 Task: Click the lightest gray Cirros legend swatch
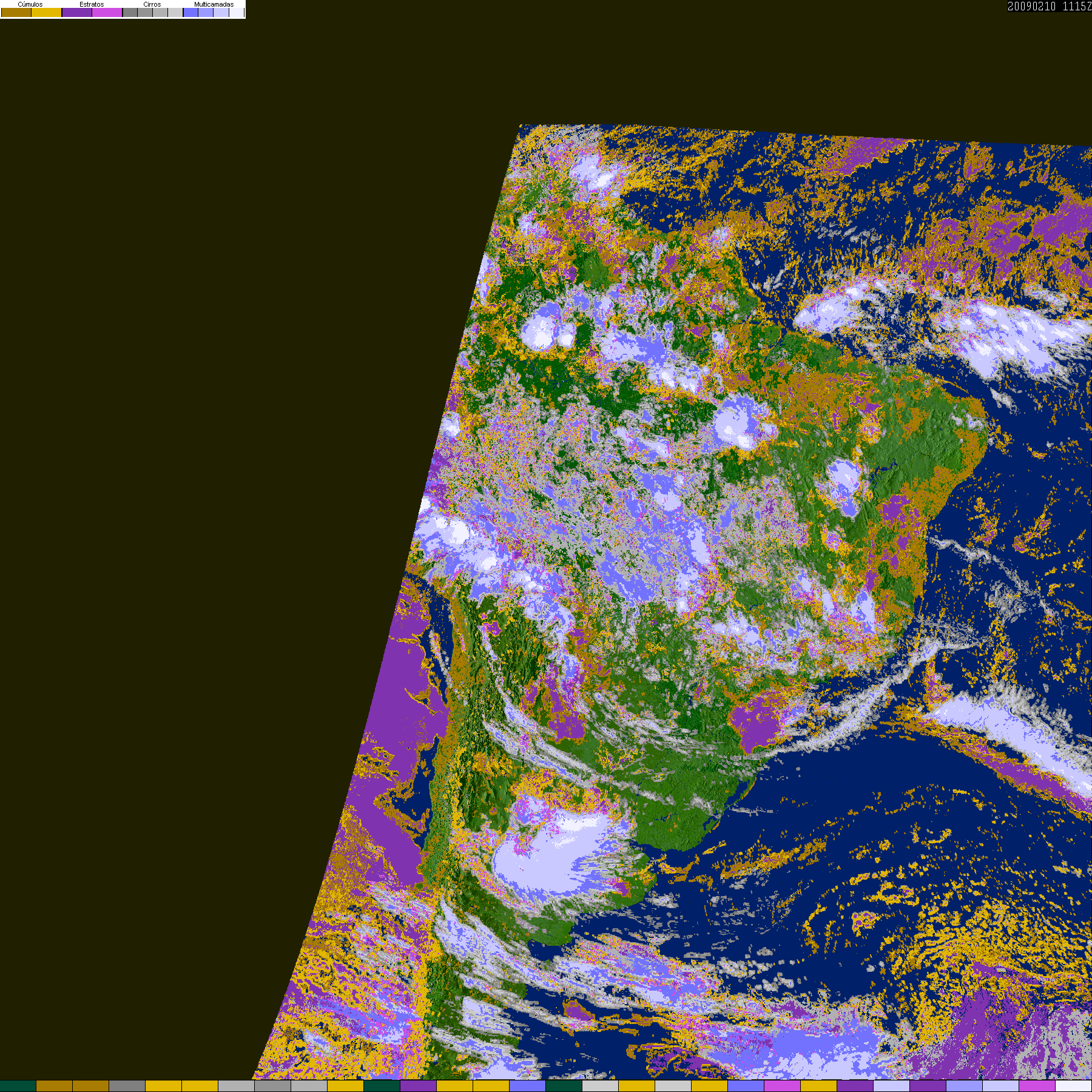pyautogui.click(x=175, y=13)
